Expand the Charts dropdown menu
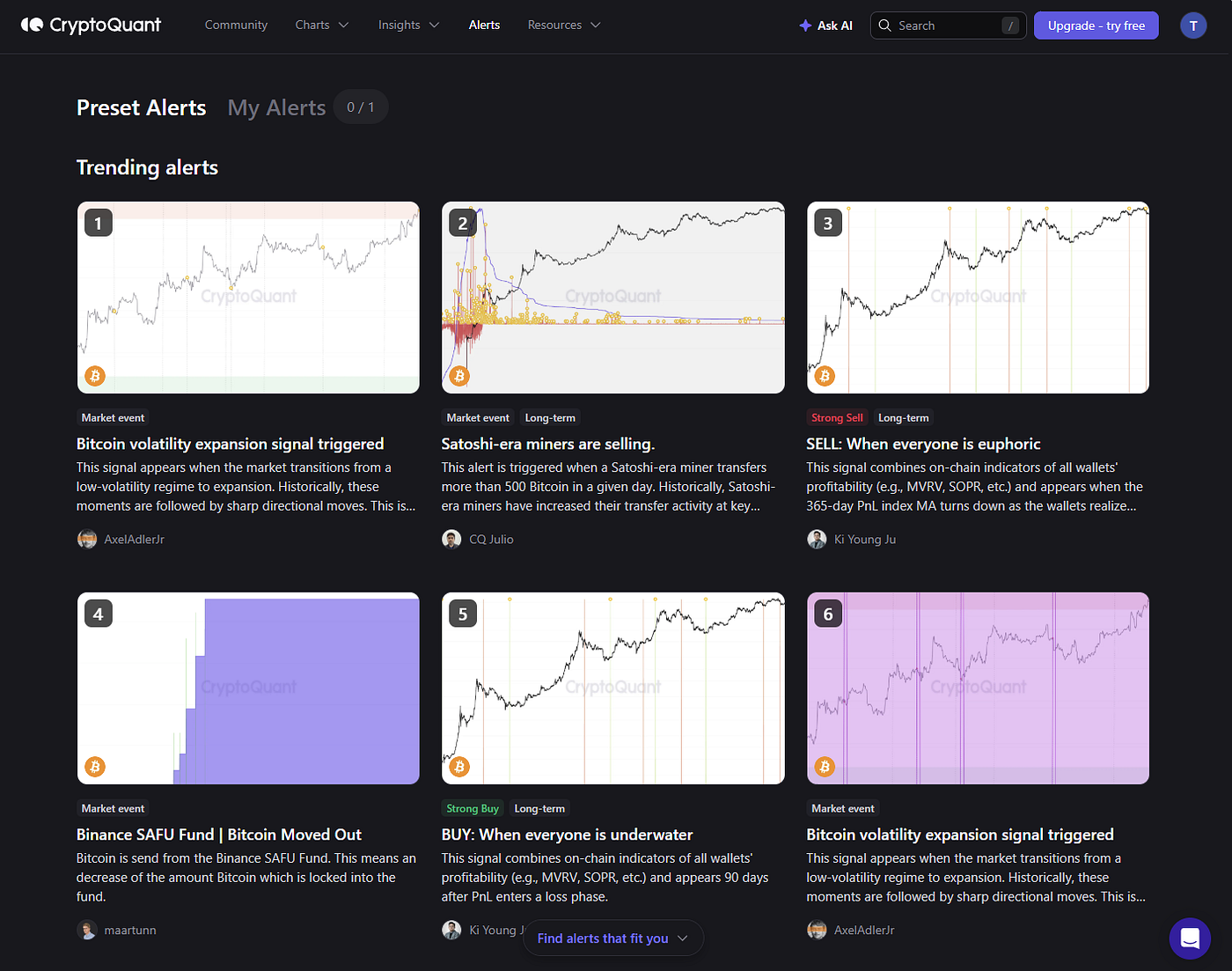 pyautogui.click(x=322, y=25)
